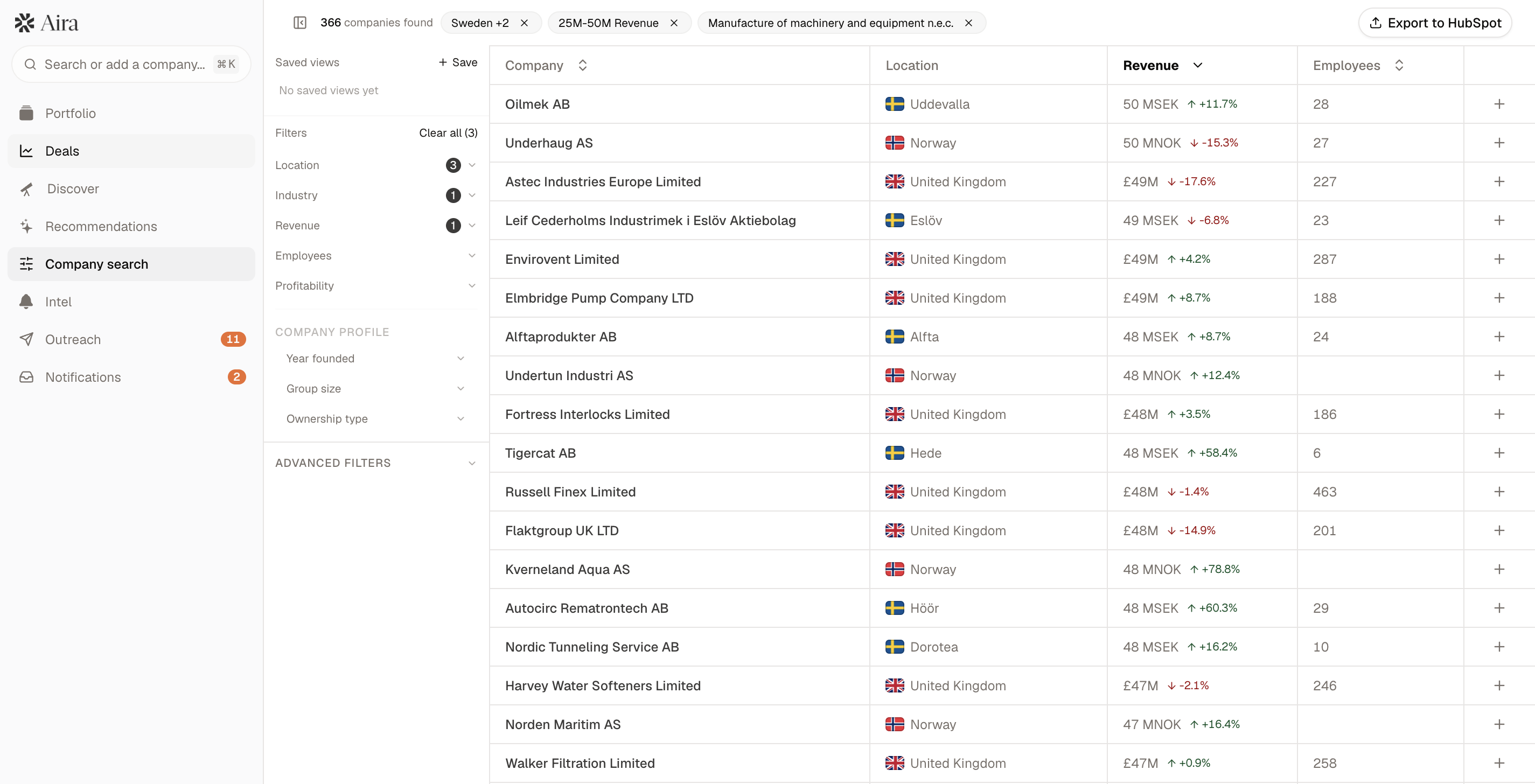Add Russell Finex Limited plus icon
Image resolution: width=1535 pixels, height=784 pixels.
1499,492
